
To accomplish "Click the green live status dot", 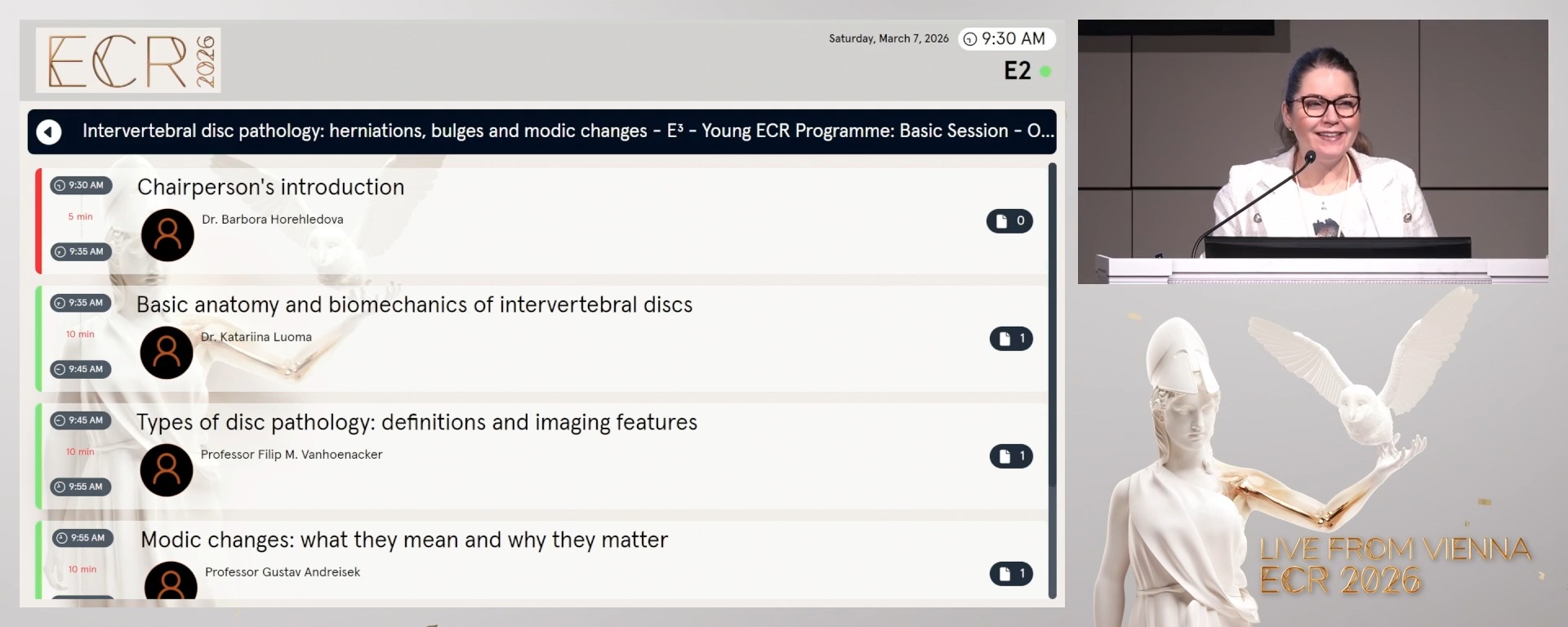I will 1045,72.
